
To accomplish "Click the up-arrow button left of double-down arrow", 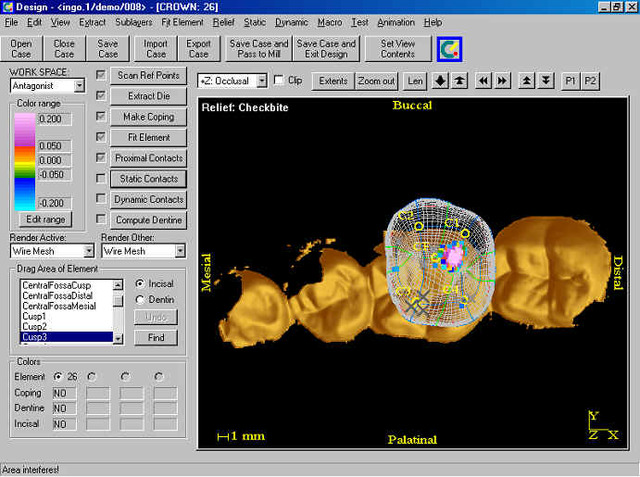I will coord(527,81).
